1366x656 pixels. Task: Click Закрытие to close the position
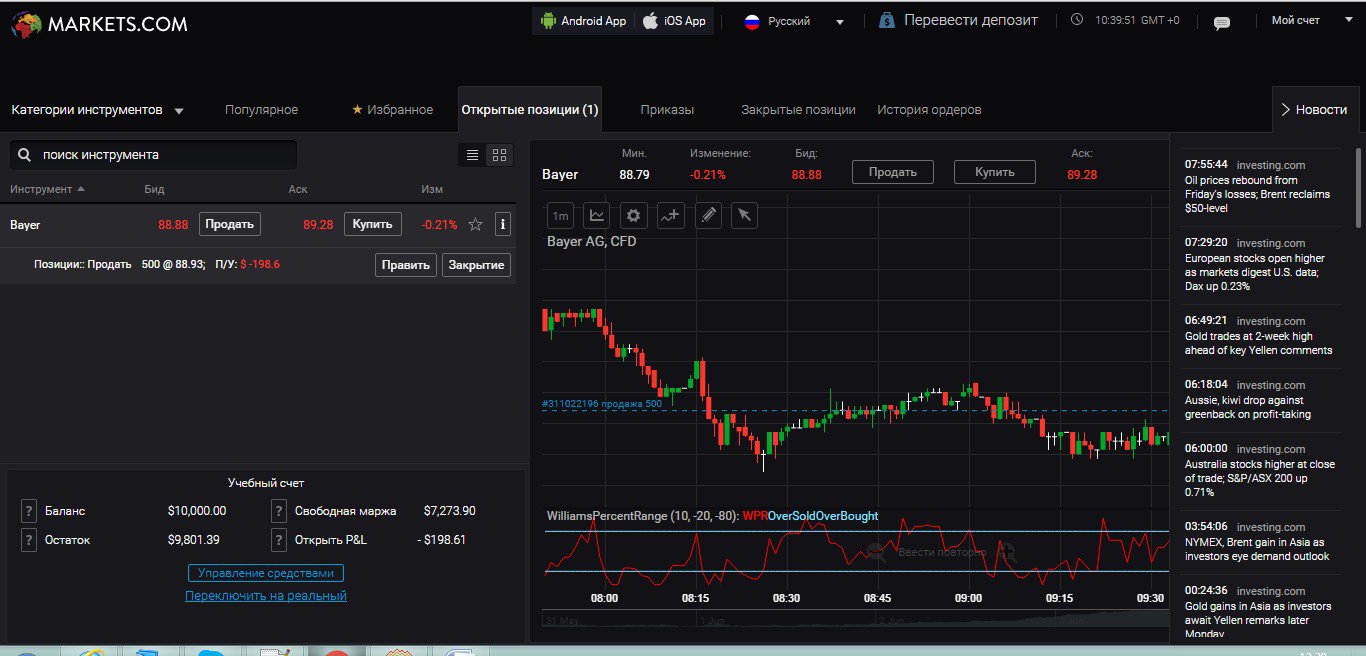click(476, 265)
